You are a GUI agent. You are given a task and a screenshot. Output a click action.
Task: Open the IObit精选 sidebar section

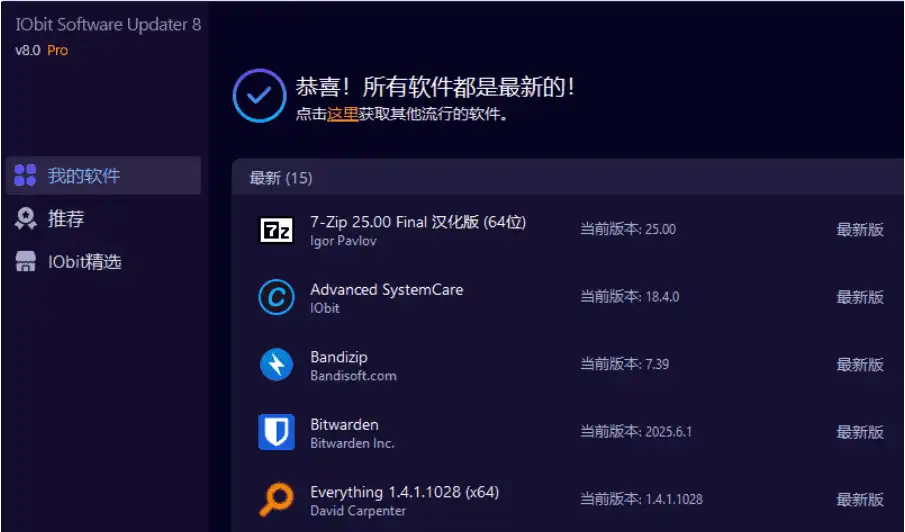[x=84, y=262]
